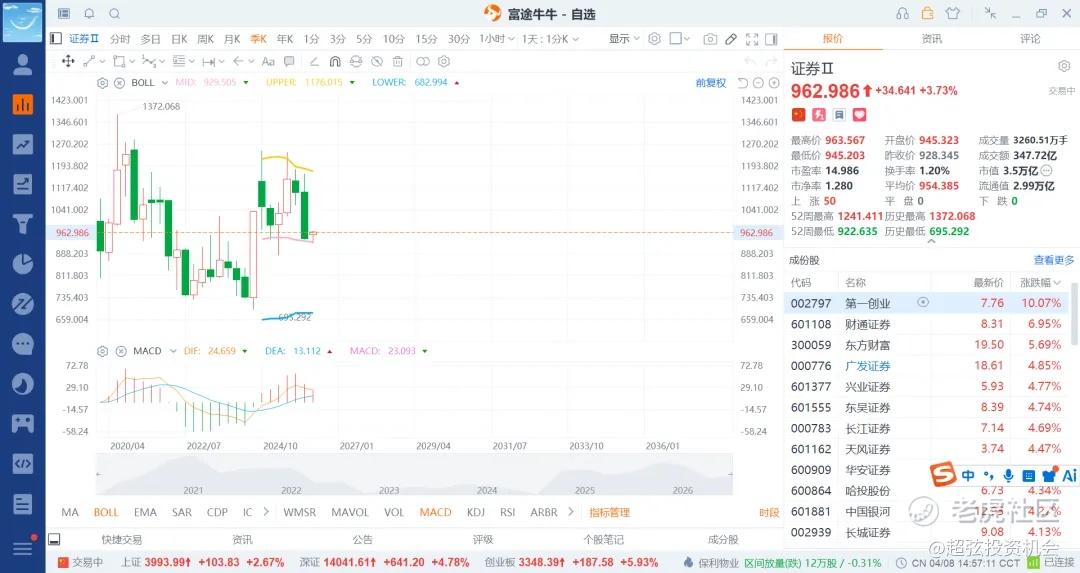Viewport: 1080px width, 573px height.
Task: Open notifications bell in title bar
Action: (90, 13)
